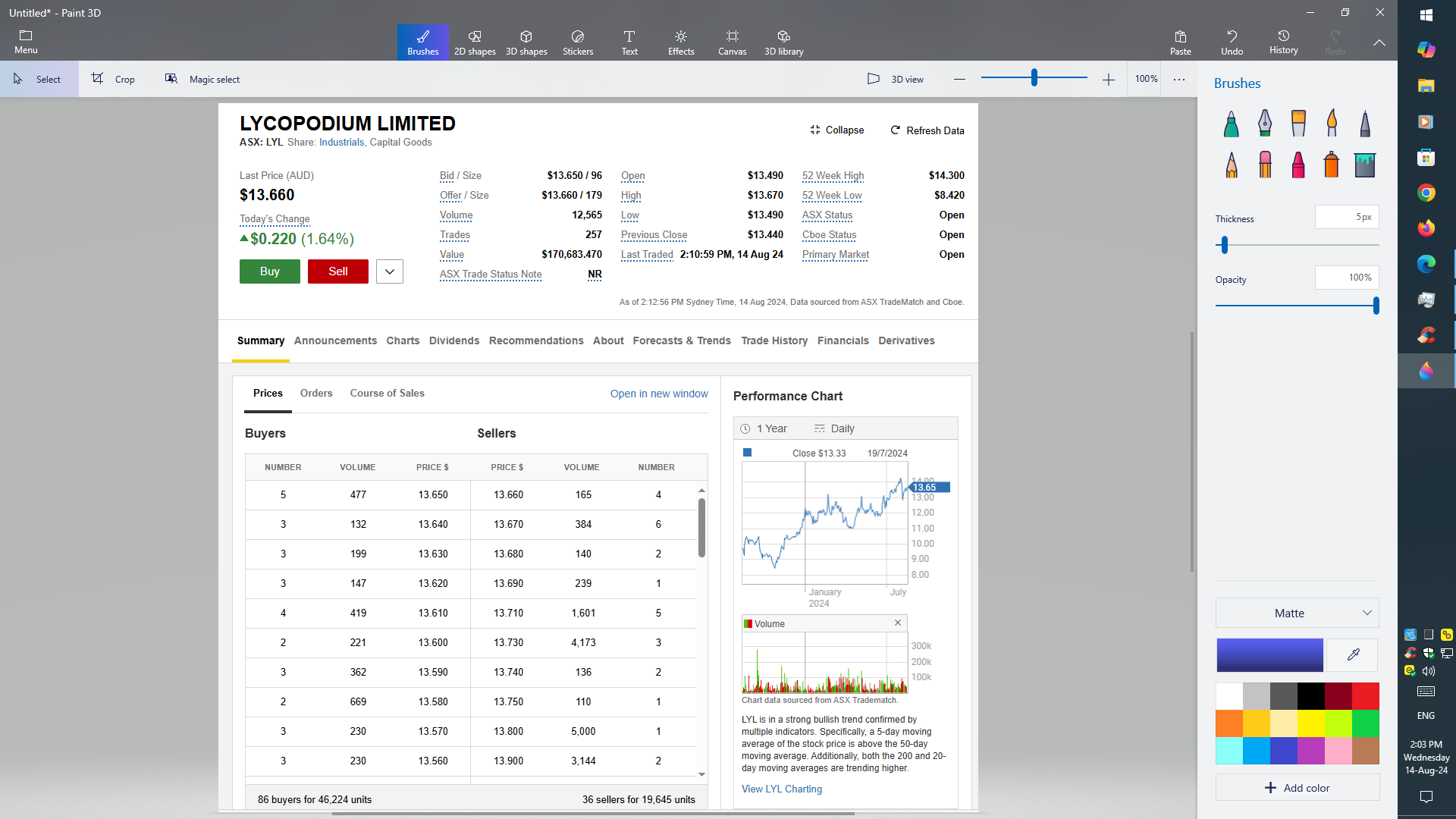Open File Explorer from the taskbar
Screen dimensions: 1456x819
click(1426, 85)
